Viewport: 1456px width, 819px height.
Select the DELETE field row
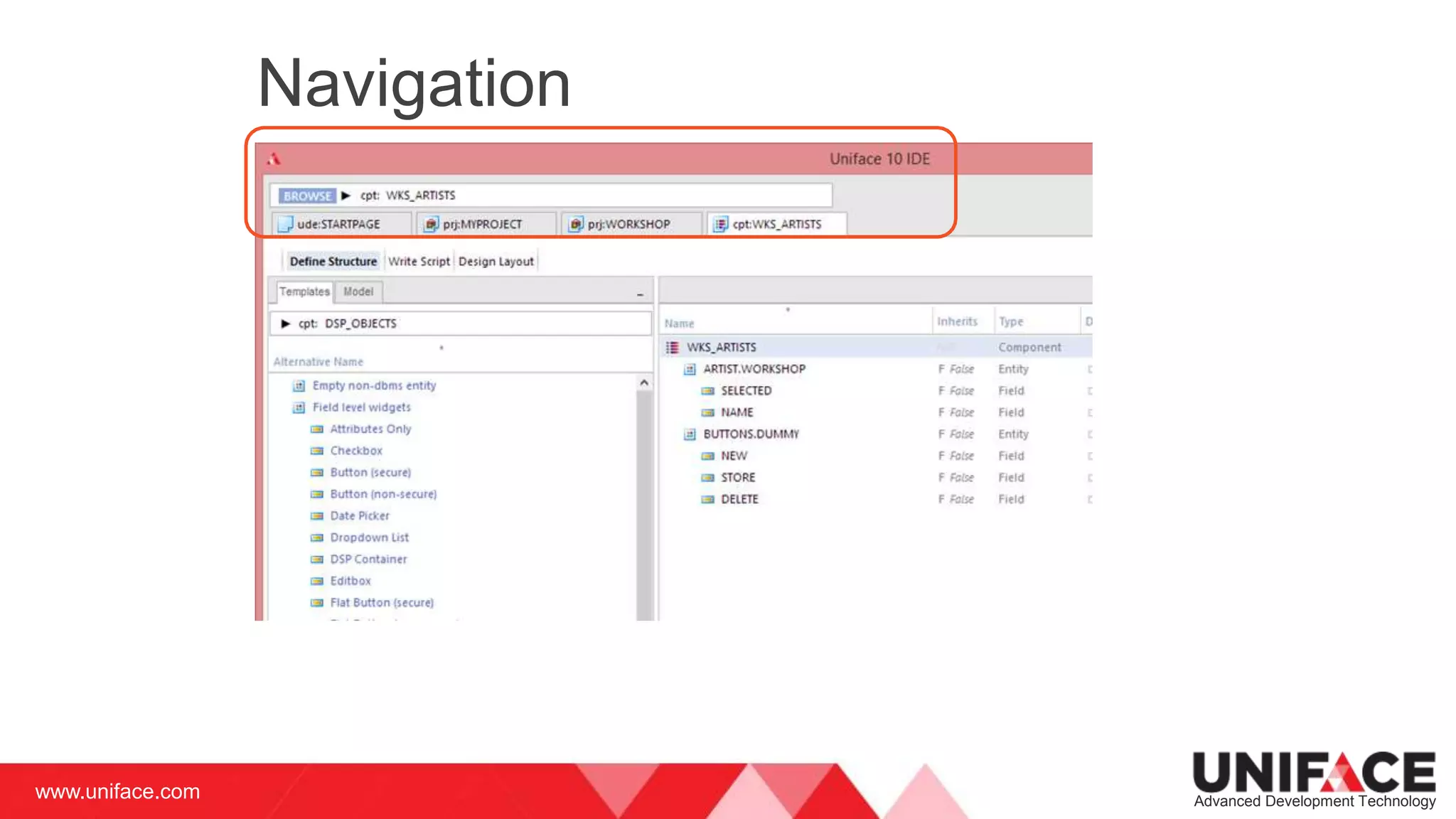(x=876, y=499)
